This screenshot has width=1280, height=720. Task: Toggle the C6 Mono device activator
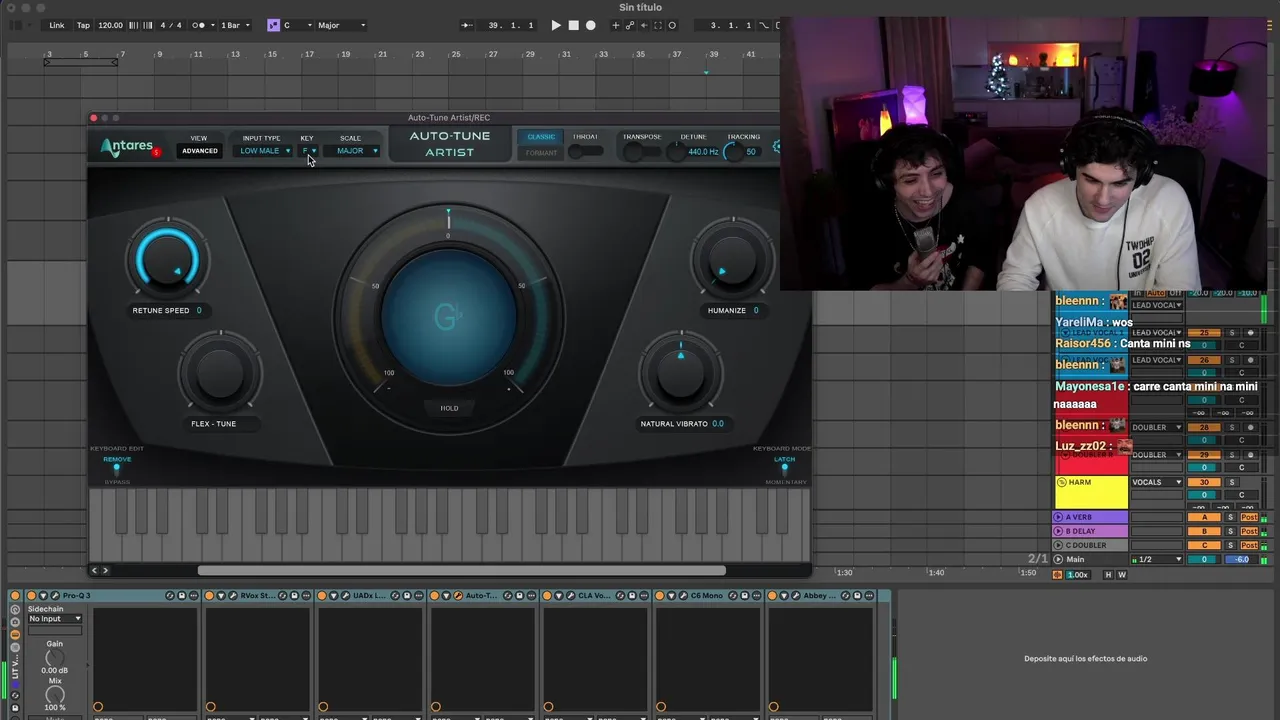(659, 595)
